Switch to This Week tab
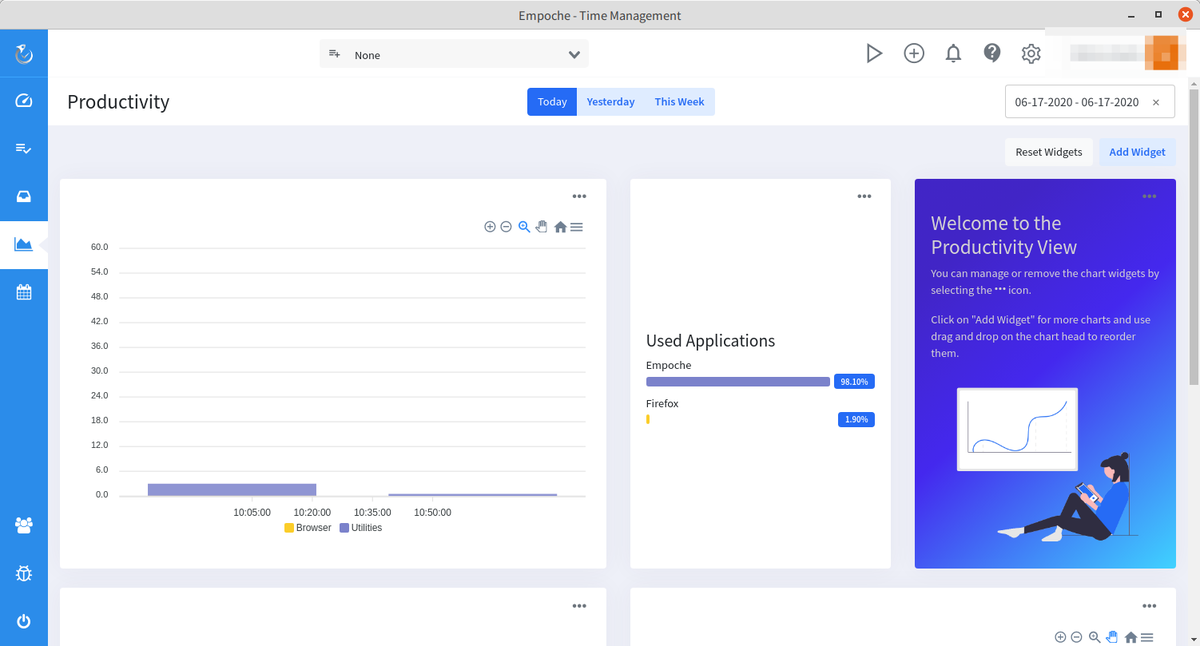 coord(679,102)
